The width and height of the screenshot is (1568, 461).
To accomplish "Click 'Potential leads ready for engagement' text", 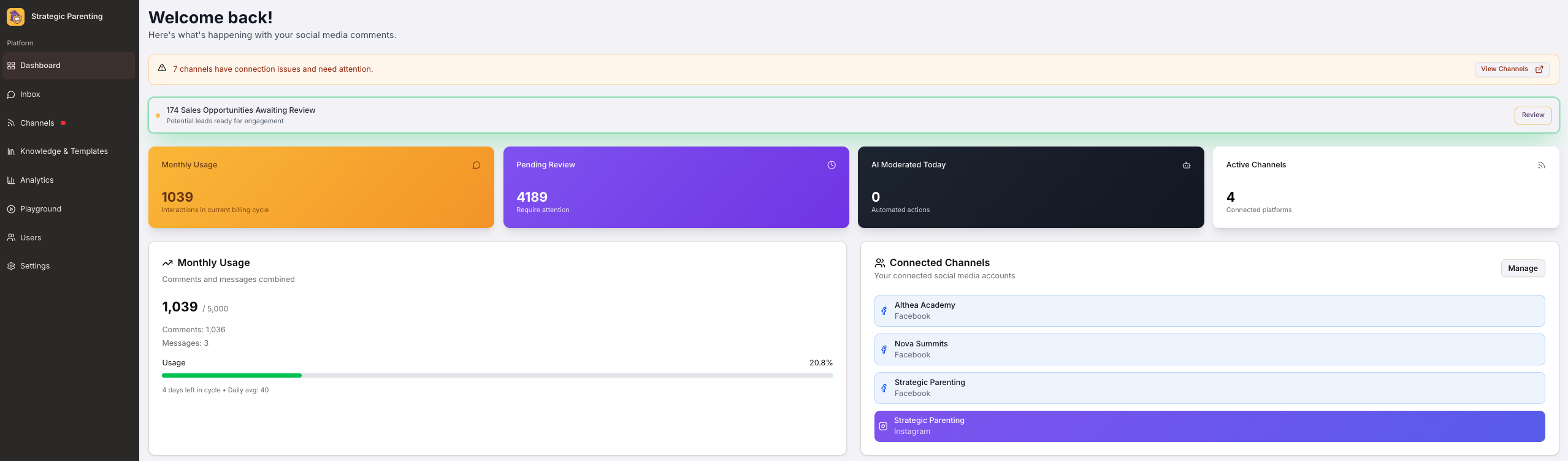I will [x=225, y=121].
